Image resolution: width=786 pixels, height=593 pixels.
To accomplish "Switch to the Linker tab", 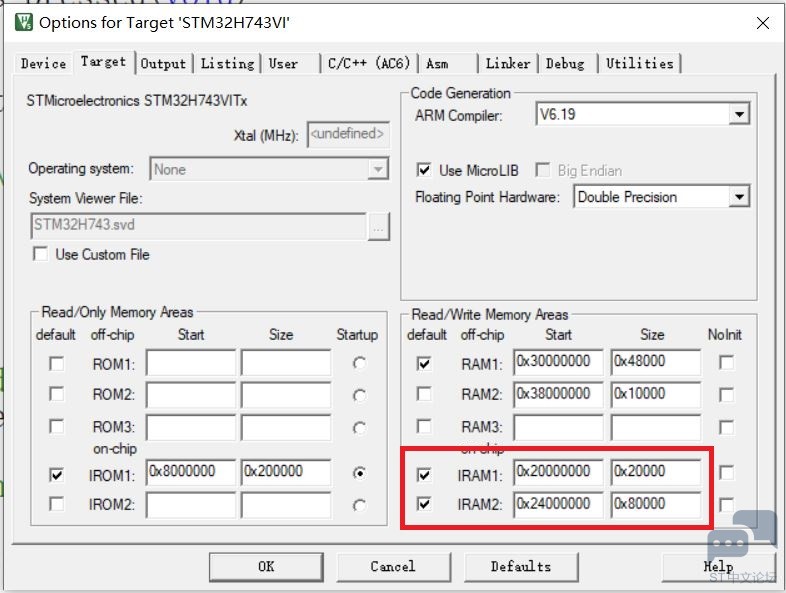I will tap(508, 64).
